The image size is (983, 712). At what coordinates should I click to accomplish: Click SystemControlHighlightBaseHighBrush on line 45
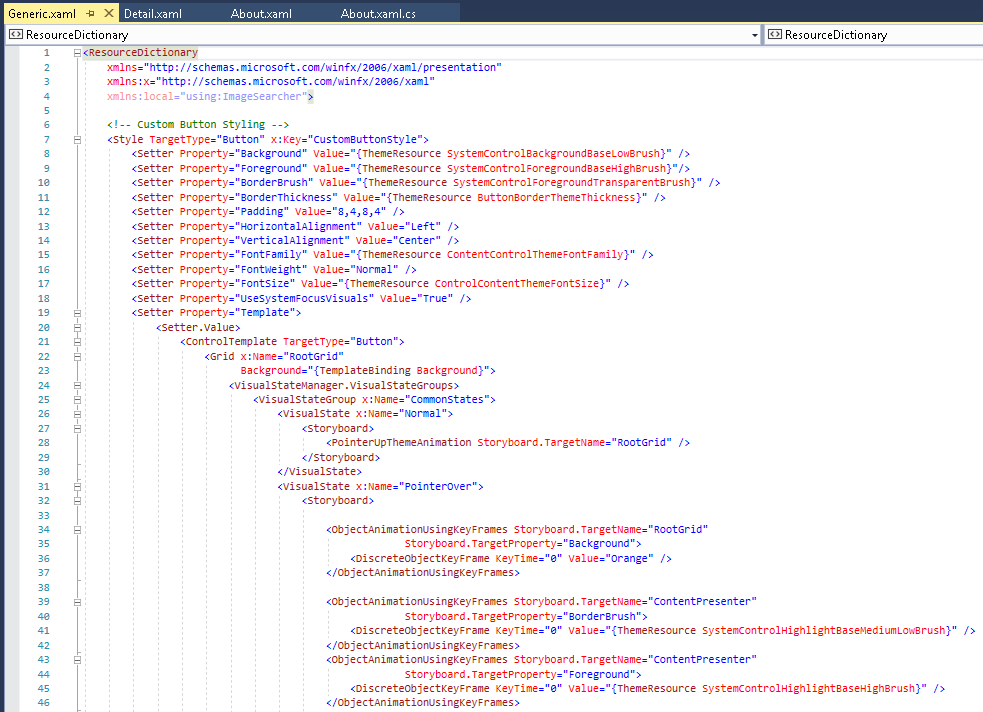coord(808,688)
